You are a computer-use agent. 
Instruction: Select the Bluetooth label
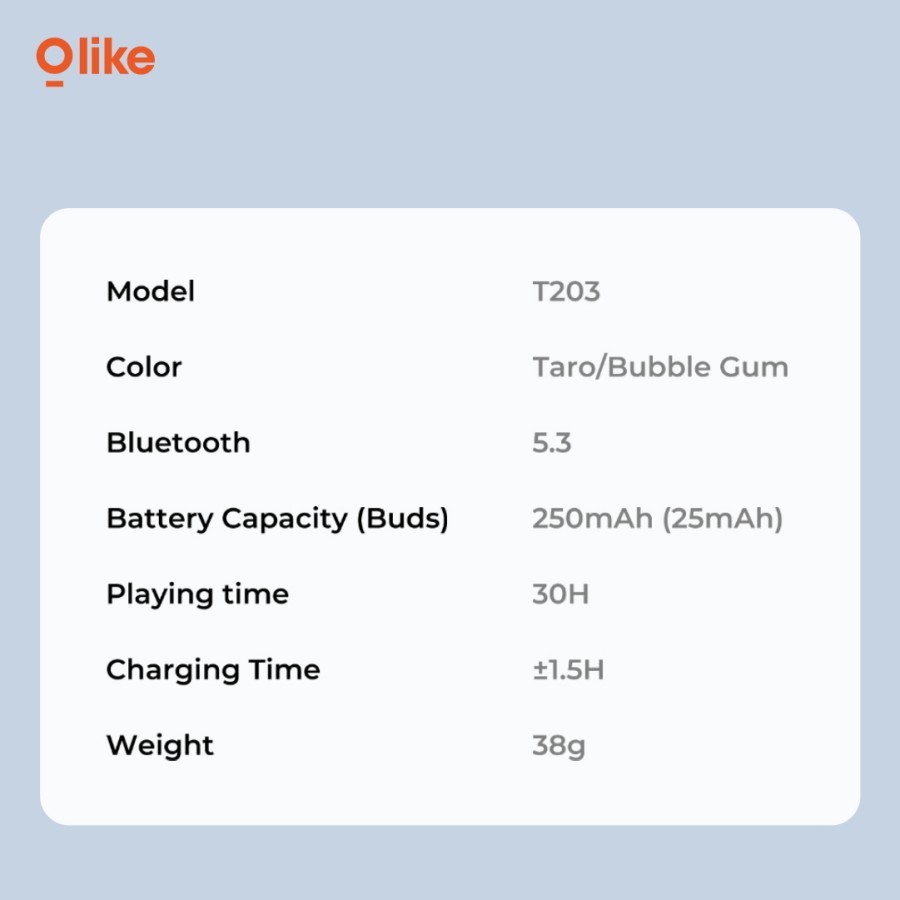pyautogui.click(x=178, y=443)
